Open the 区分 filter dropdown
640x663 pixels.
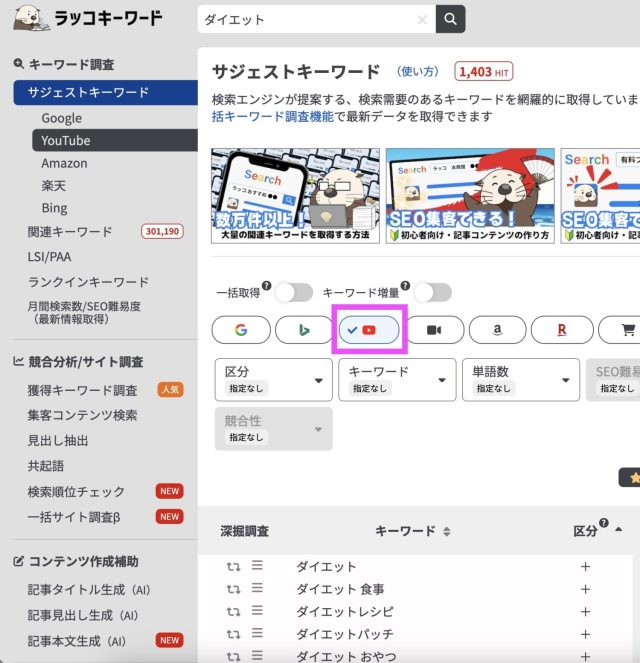(273, 380)
